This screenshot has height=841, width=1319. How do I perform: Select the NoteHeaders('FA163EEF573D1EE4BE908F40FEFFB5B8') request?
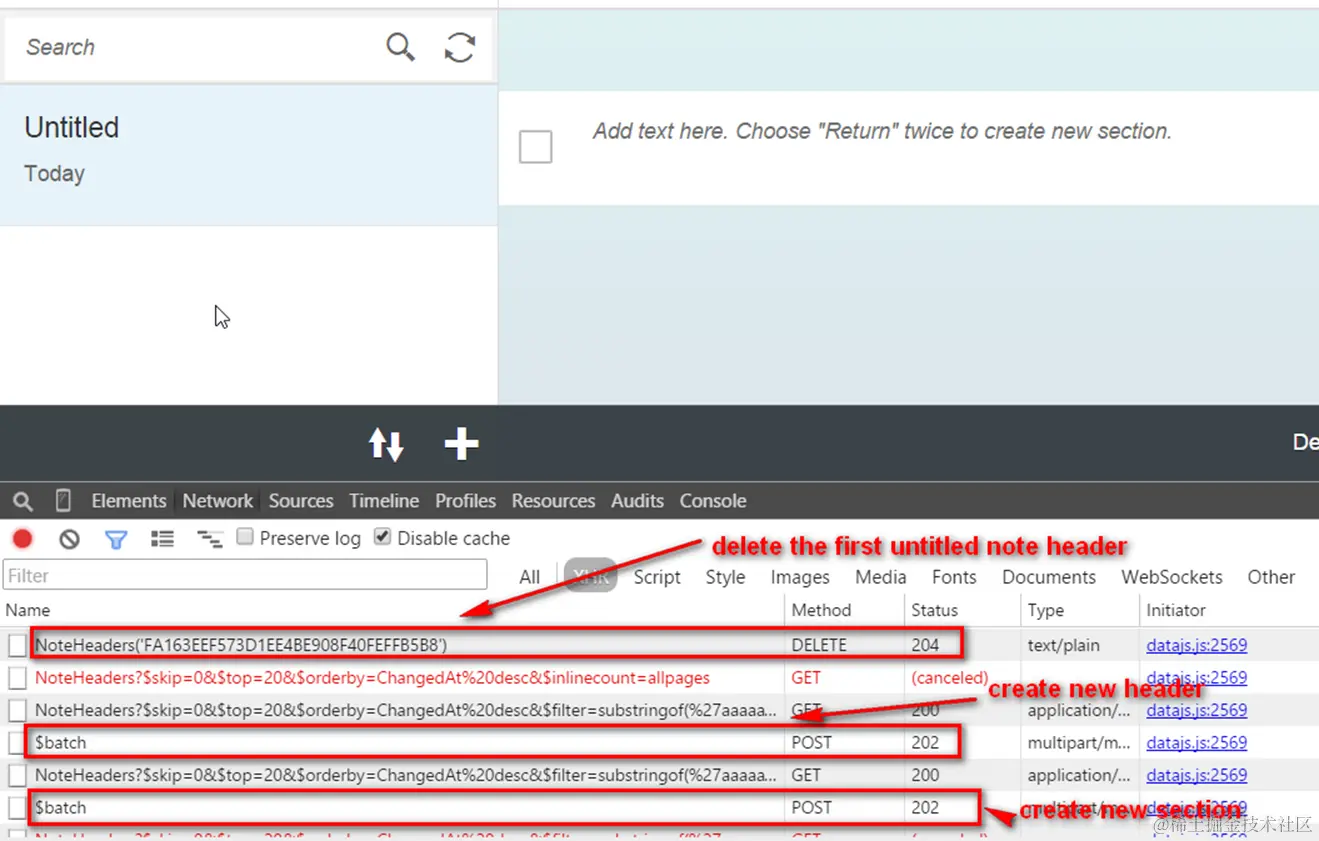tap(241, 646)
